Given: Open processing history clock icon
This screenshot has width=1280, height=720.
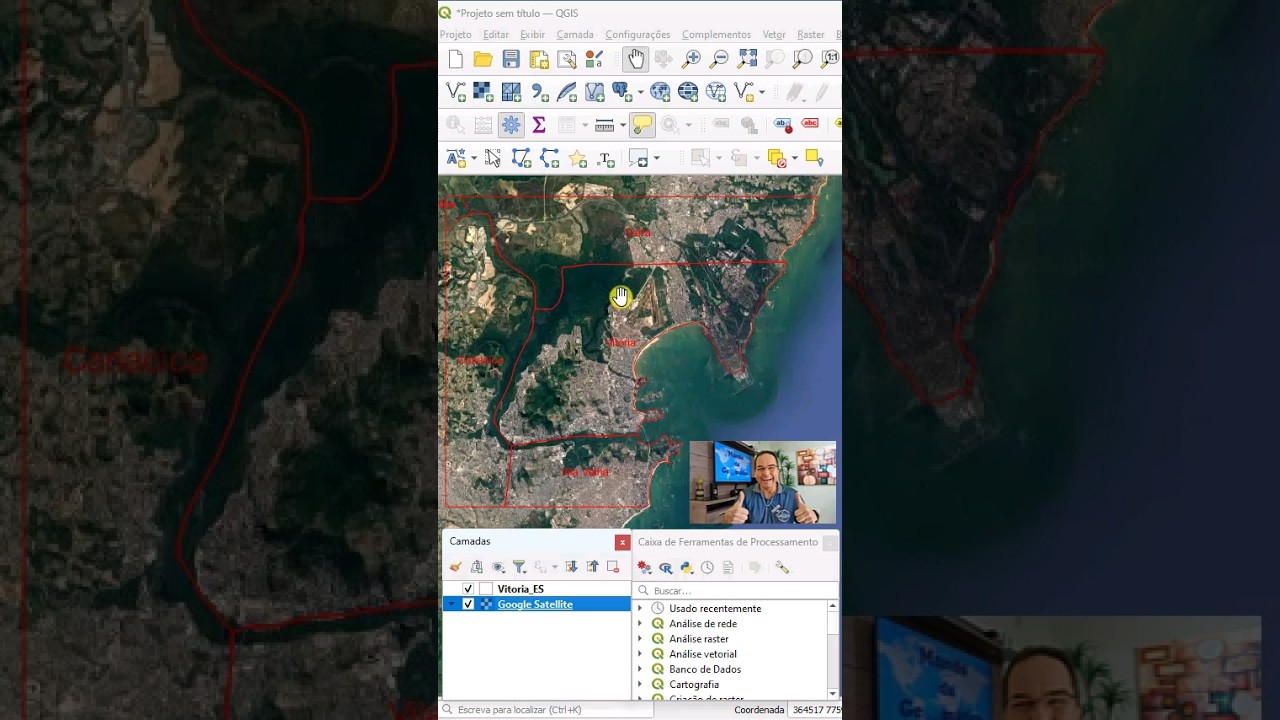Looking at the screenshot, I should pyautogui.click(x=707, y=567).
